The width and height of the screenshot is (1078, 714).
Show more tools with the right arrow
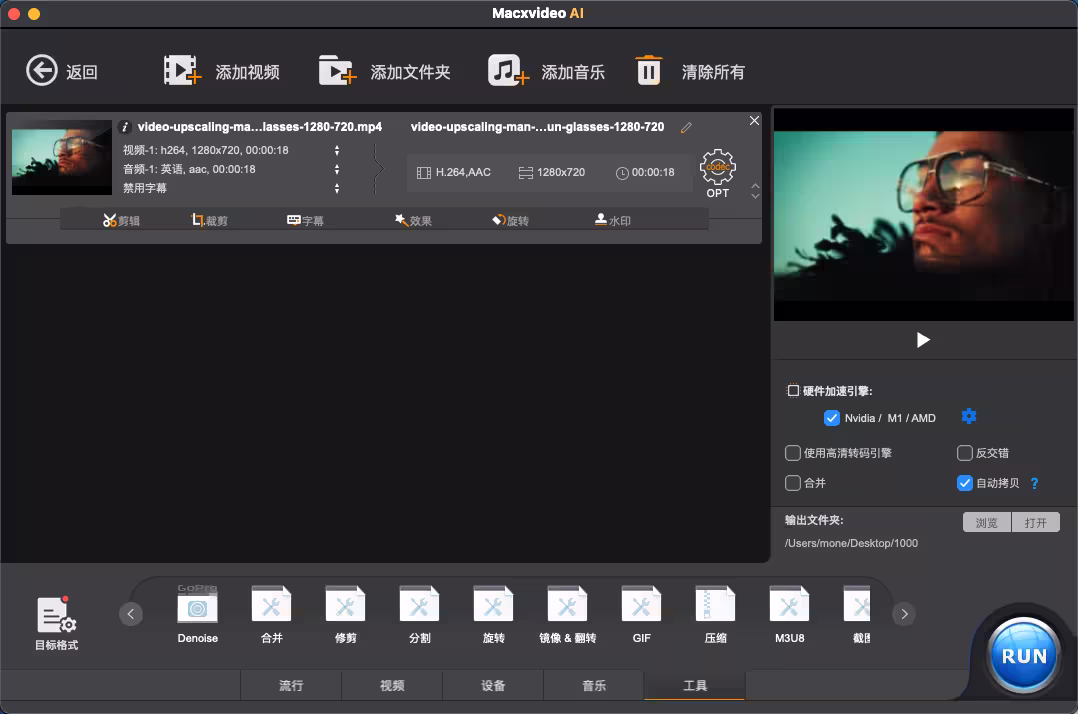coord(905,614)
